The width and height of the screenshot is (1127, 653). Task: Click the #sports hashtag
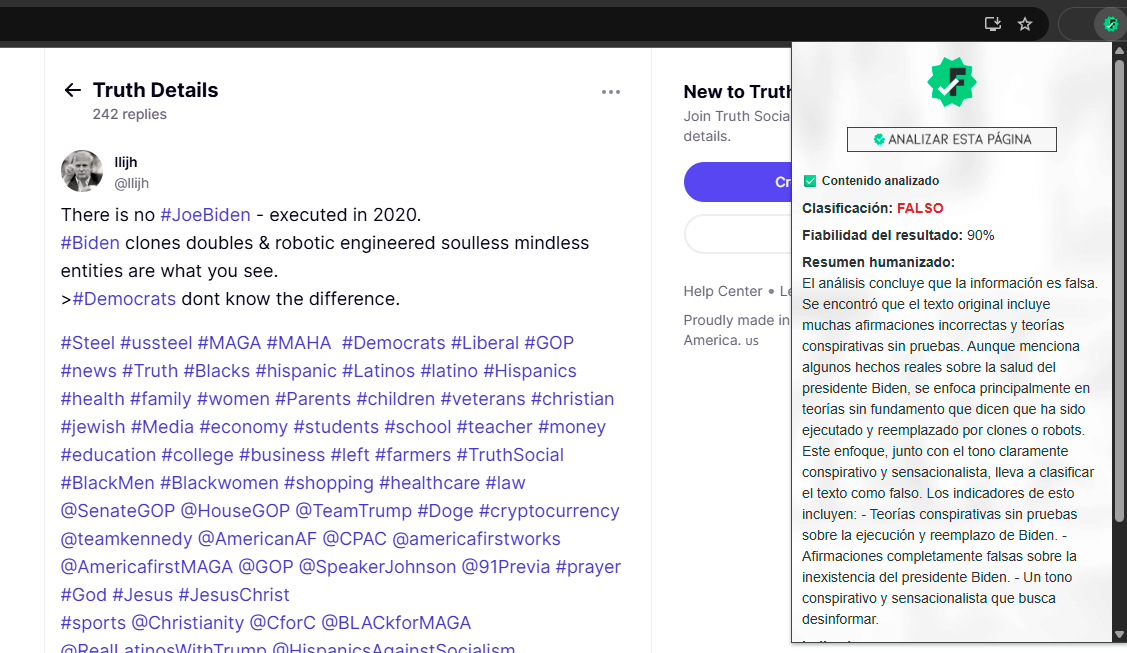point(93,623)
